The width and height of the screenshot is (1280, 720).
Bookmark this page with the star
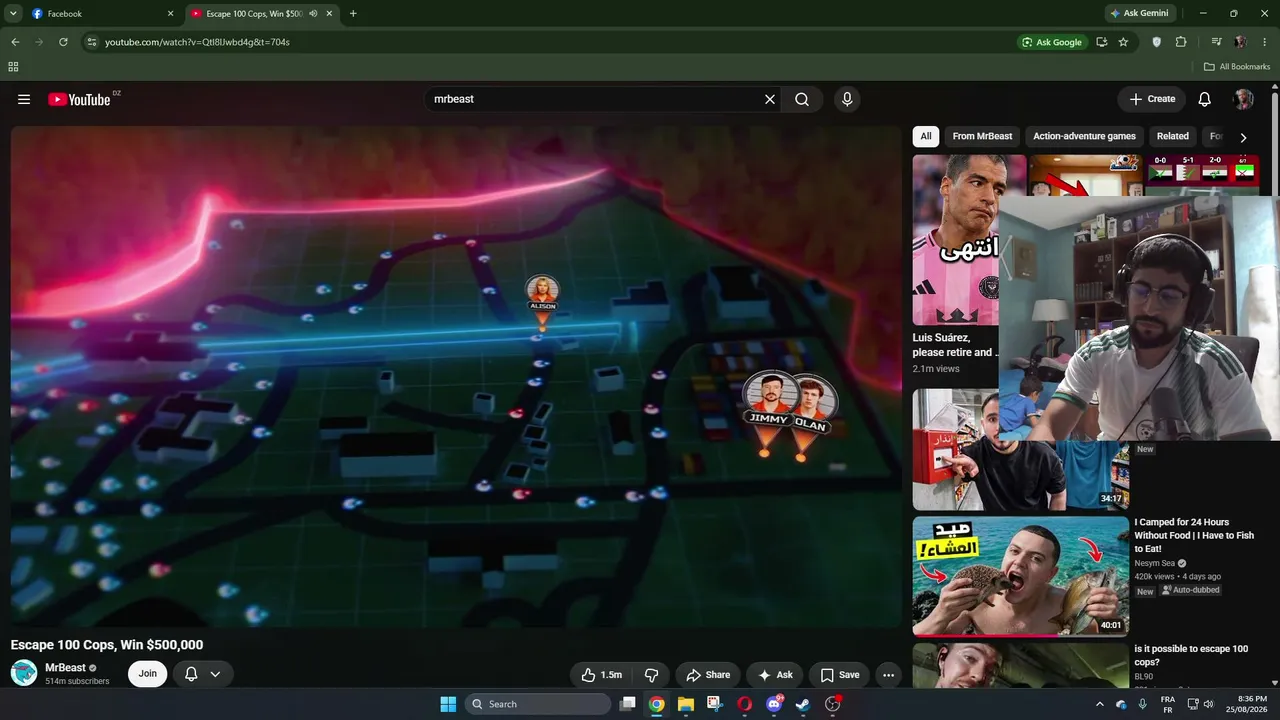pyautogui.click(x=1123, y=42)
